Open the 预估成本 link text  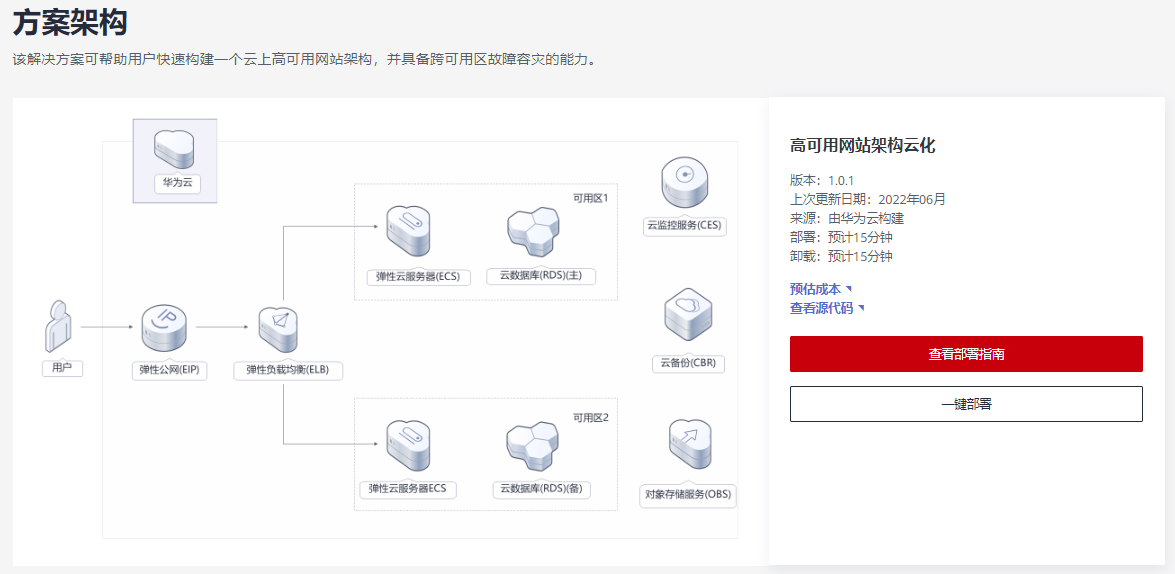tap(815, 289)
